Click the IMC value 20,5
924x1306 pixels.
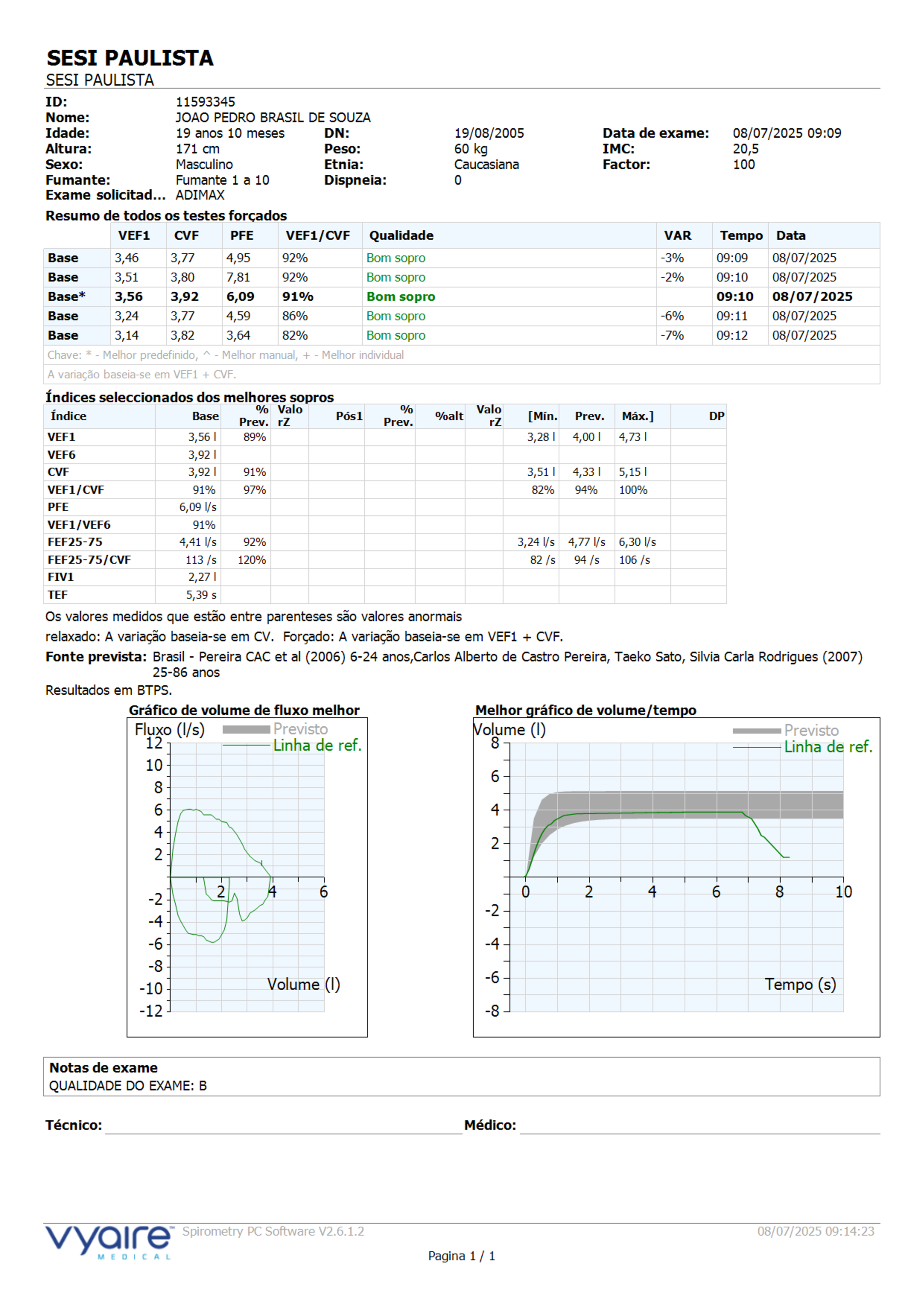click(x=745, y=149)
